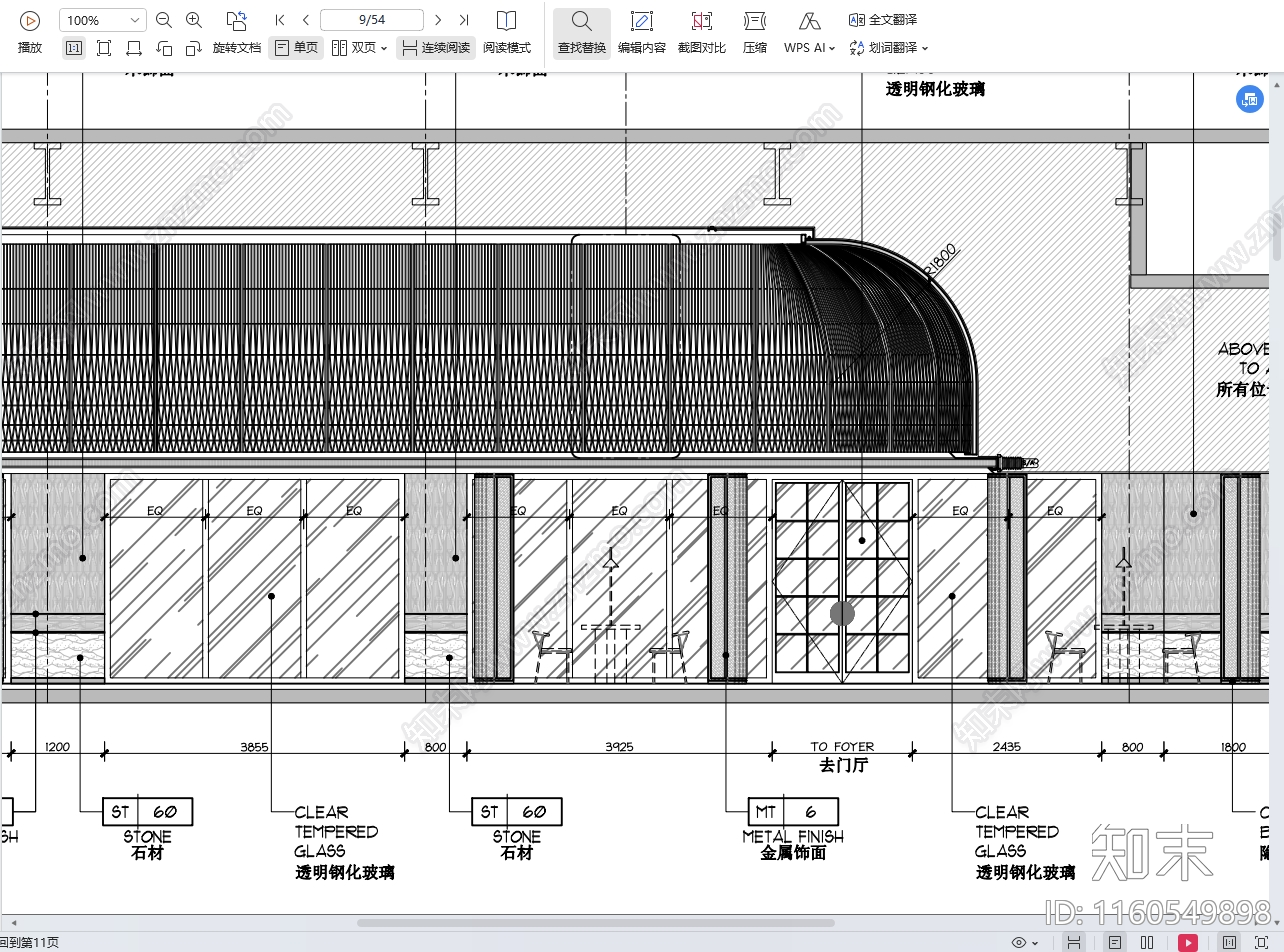Click Full Text Translate (全文翻译)
1284x952 pixels.
point(883,20)
